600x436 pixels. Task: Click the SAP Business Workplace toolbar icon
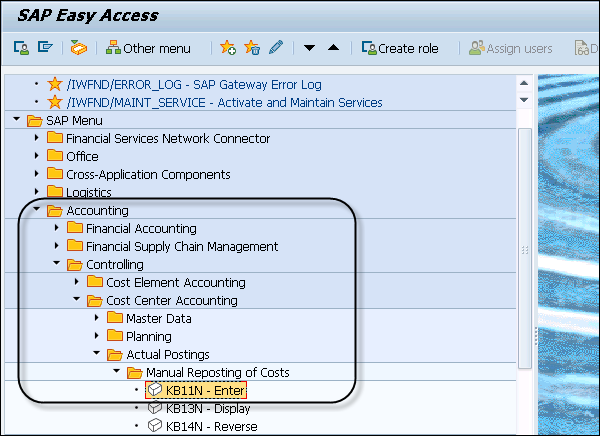coord(77,48)
